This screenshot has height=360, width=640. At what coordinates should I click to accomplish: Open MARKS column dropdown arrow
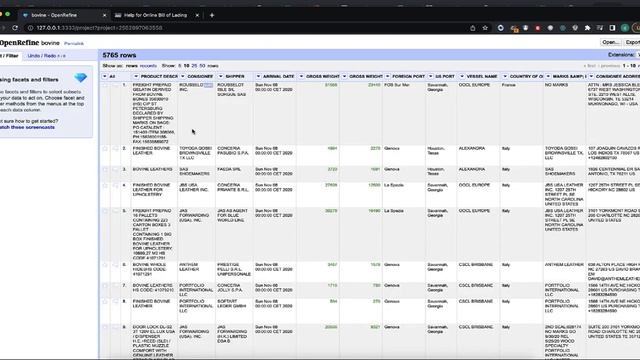click(x=548, y=76)
